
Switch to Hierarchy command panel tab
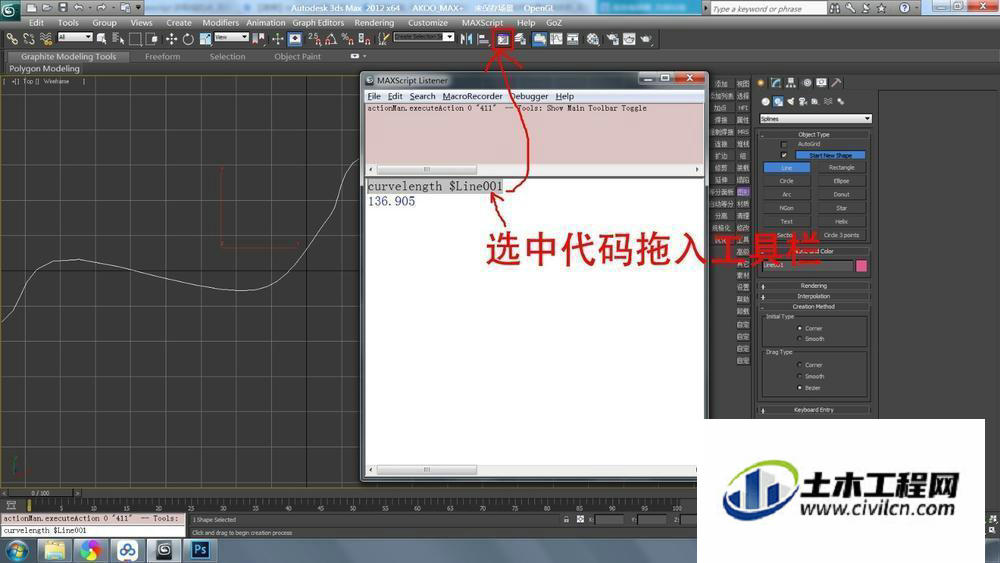click(x=791, y=83)
